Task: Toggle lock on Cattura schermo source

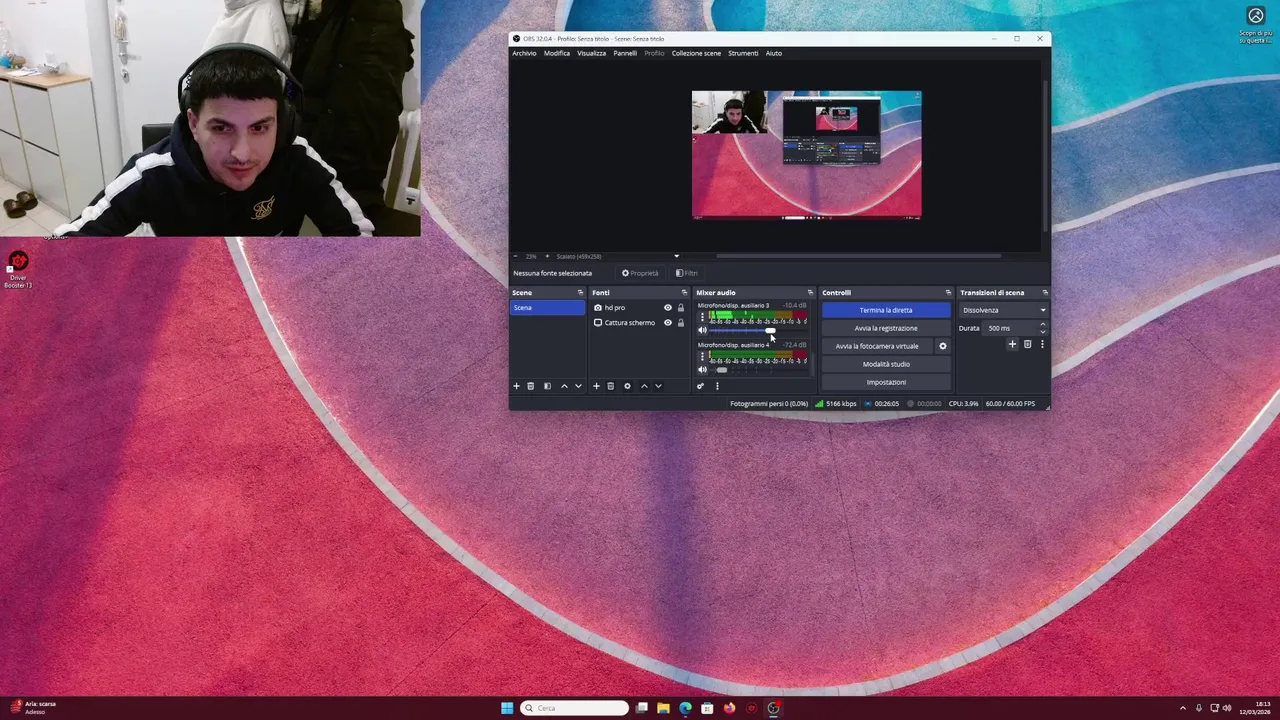Action: (x=681, y=323)
